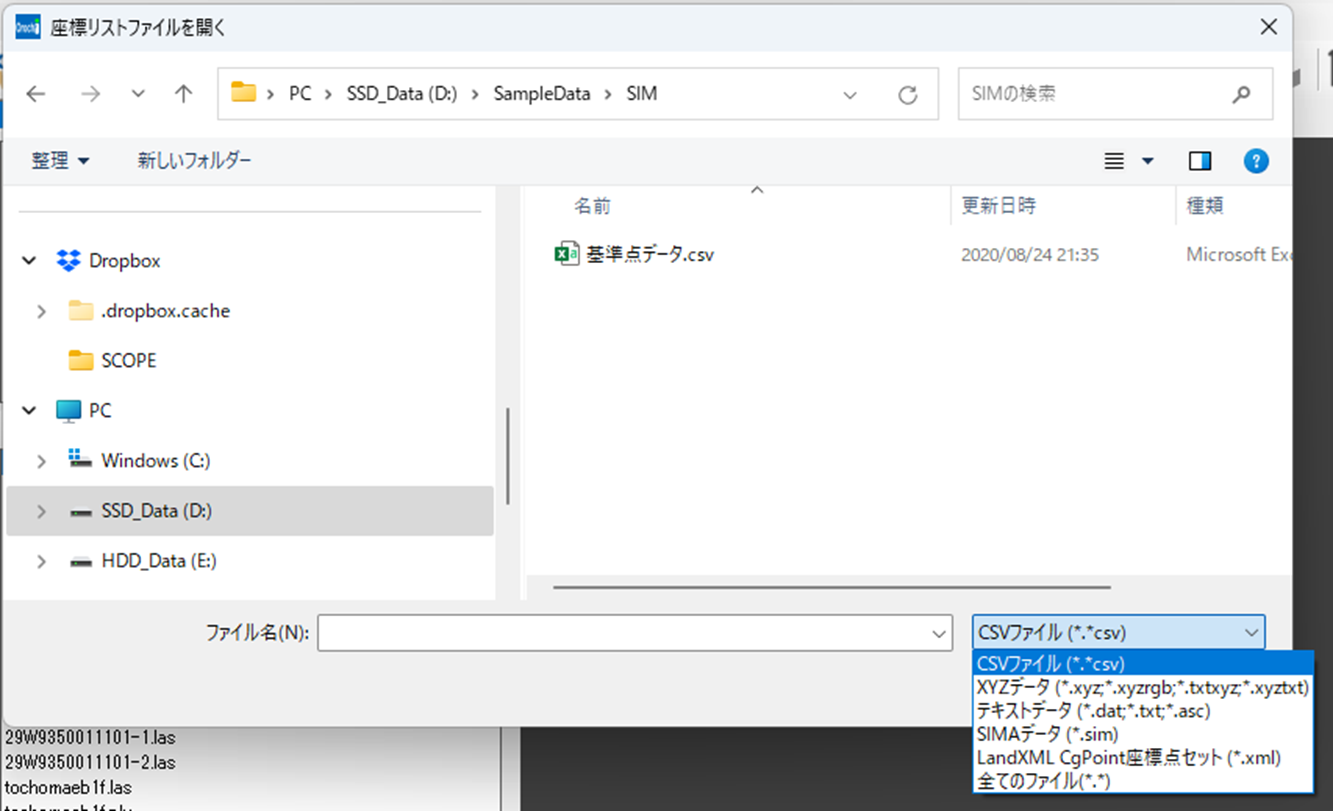1333x811 pixels.
Task: Choose SIMAデータ (*.sim) option
Action: pyautogui.click(x=1143, y=734)
